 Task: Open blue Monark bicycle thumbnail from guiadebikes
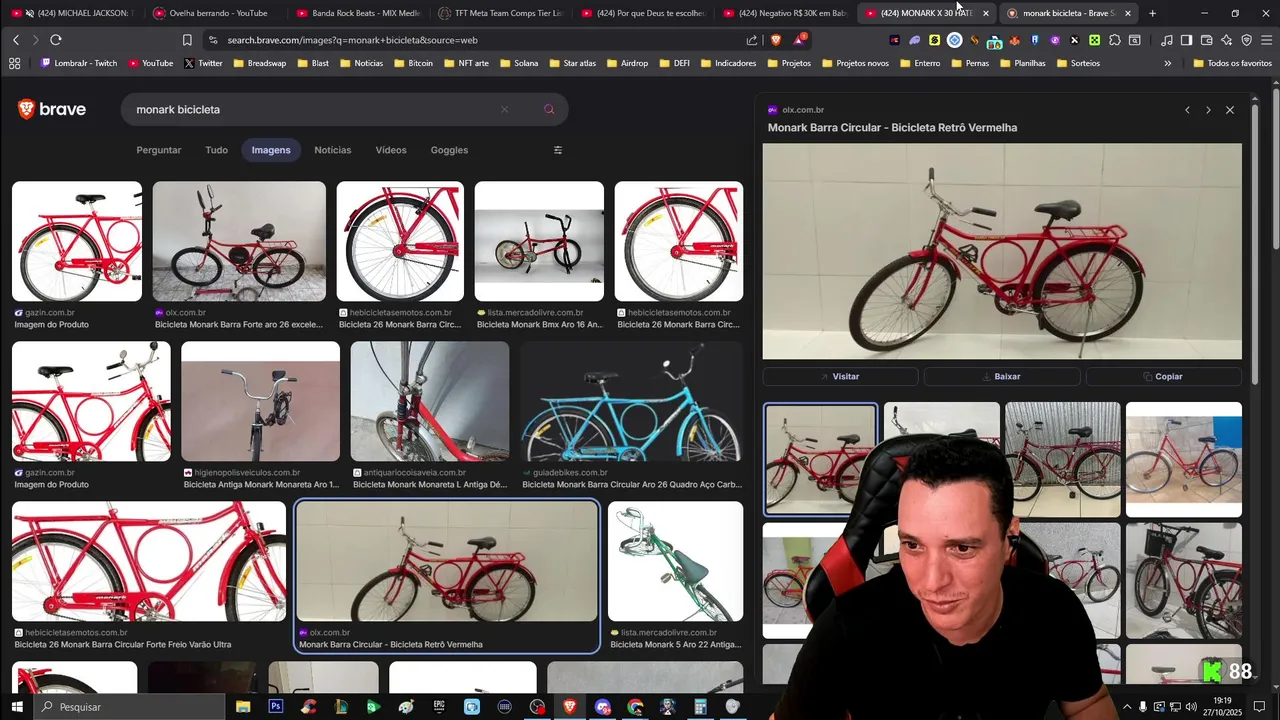click(631, 401)
